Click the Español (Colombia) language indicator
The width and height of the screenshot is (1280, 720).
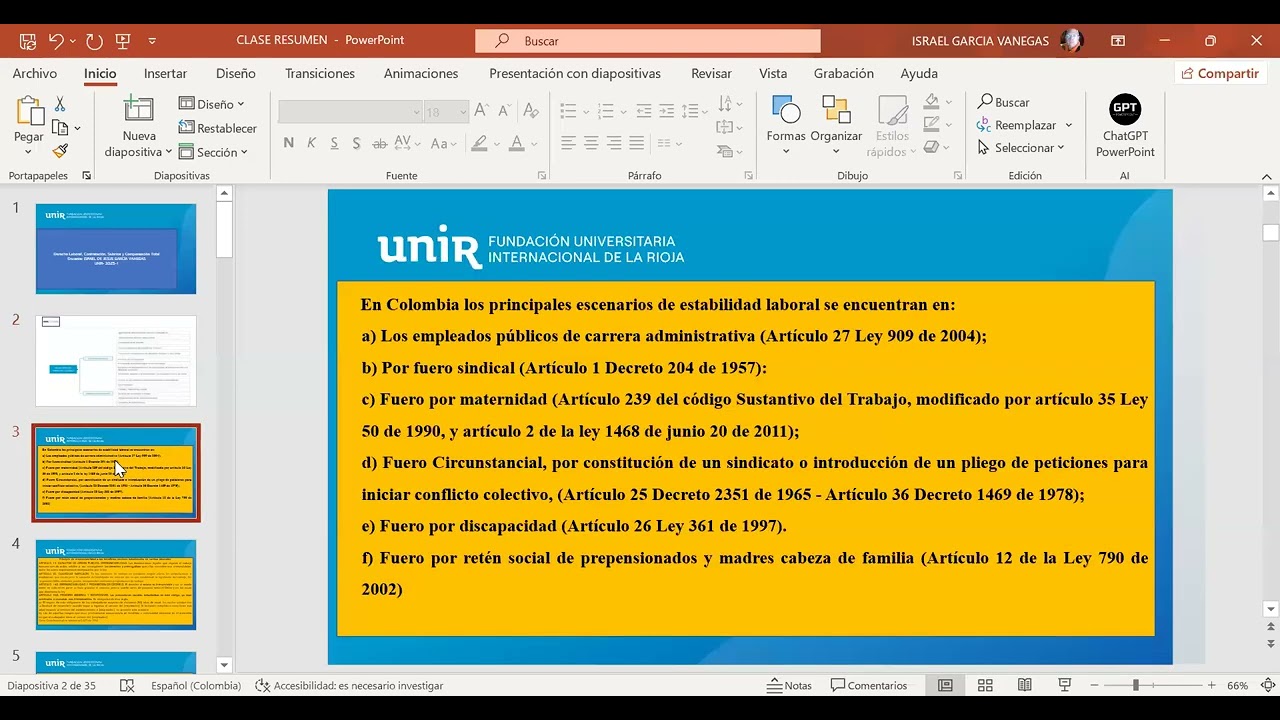tap(196, 686)
